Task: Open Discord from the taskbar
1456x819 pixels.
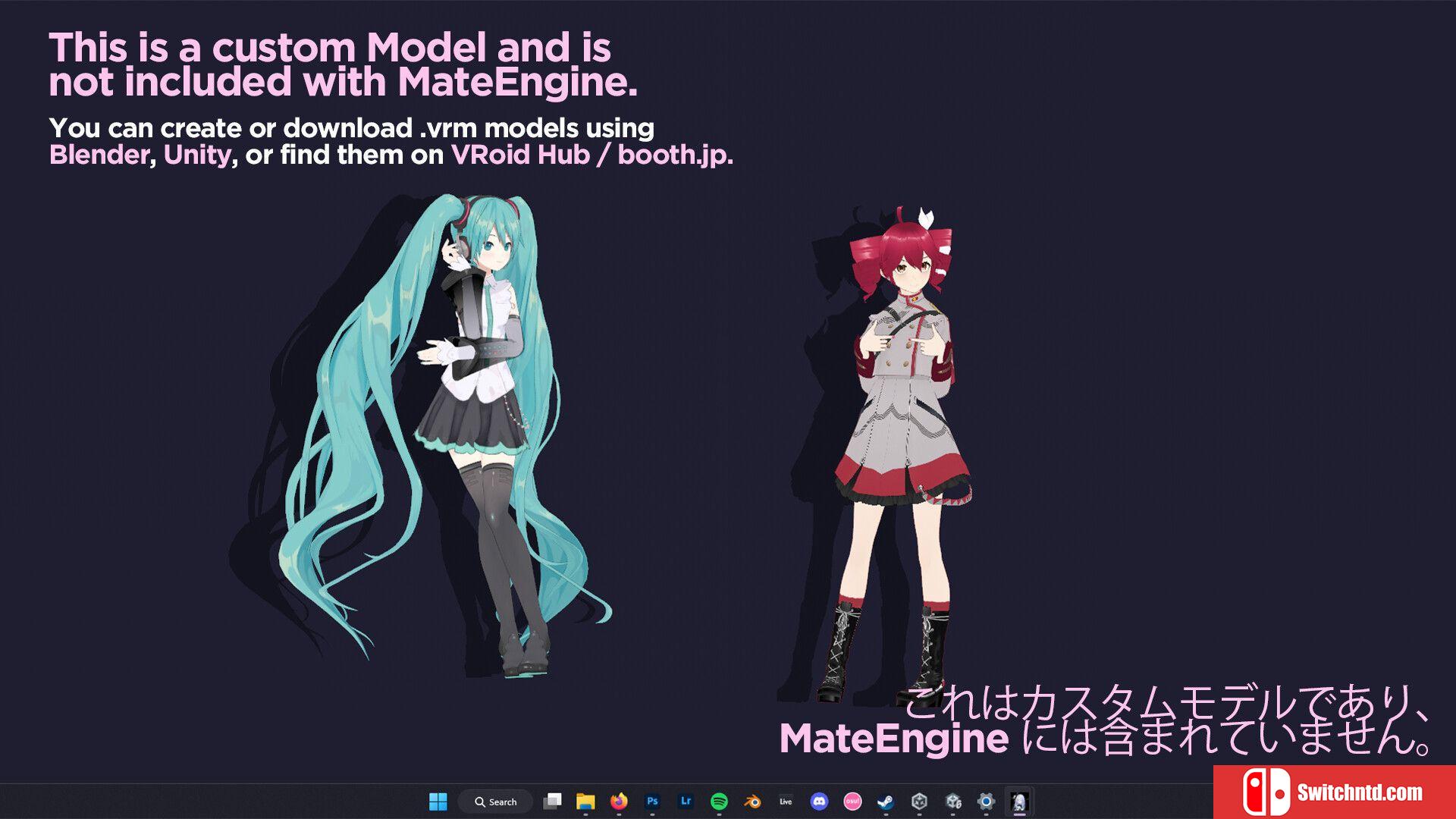Action: coord(819,802)
